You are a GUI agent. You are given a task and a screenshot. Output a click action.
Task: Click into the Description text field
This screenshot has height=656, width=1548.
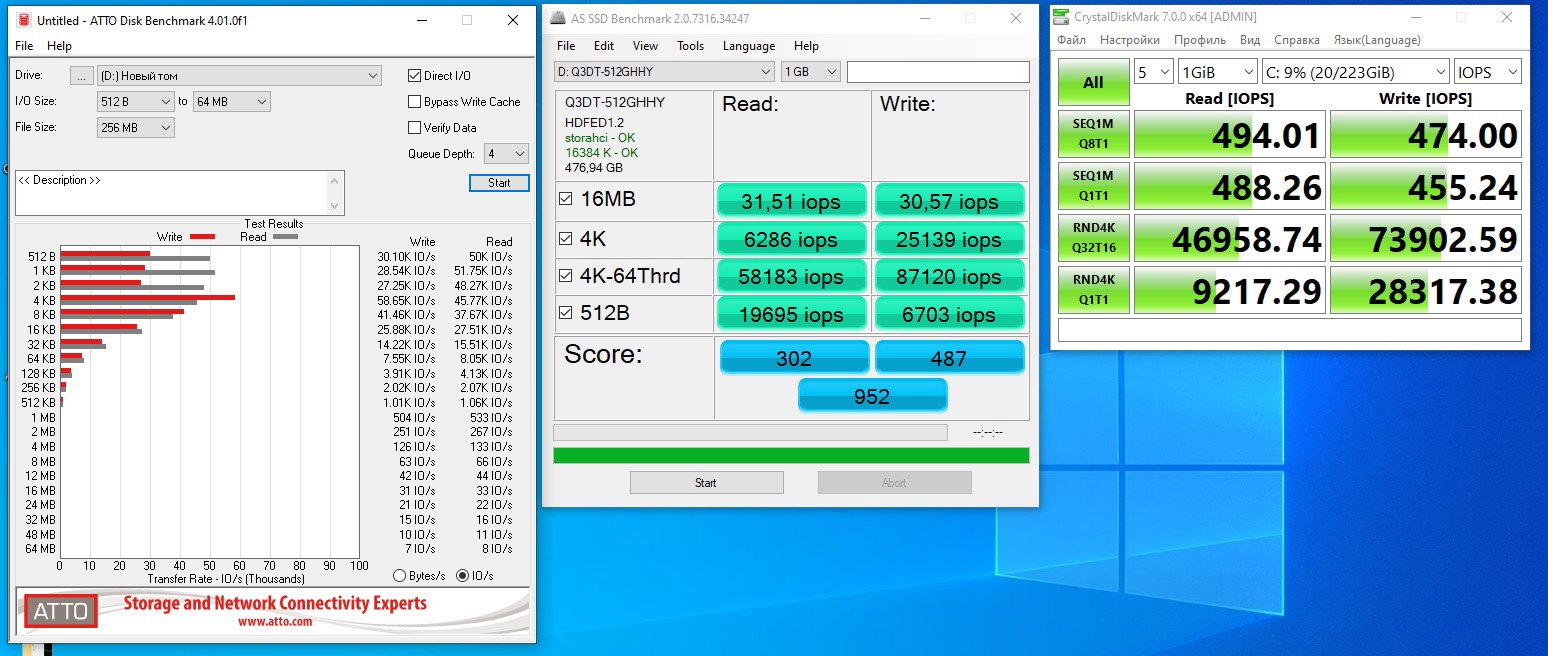click(x=180, y=192)
